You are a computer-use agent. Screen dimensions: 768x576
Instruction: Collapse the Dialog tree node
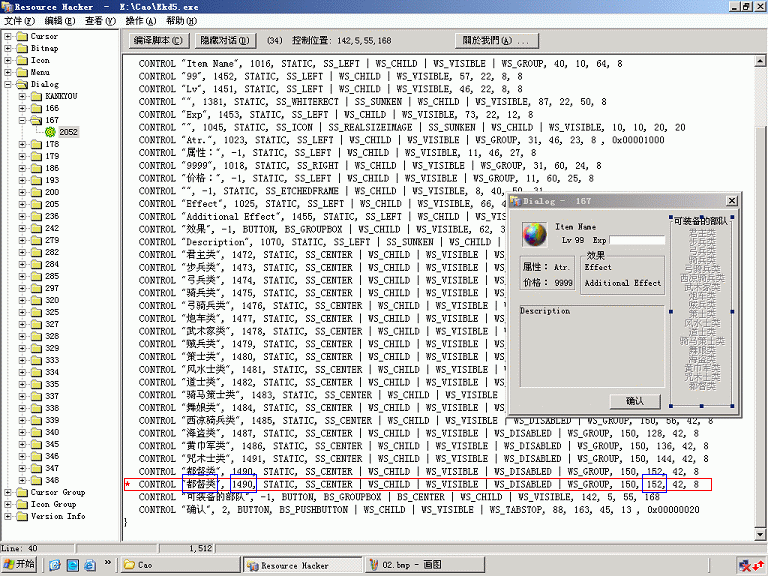click(8, 84)
